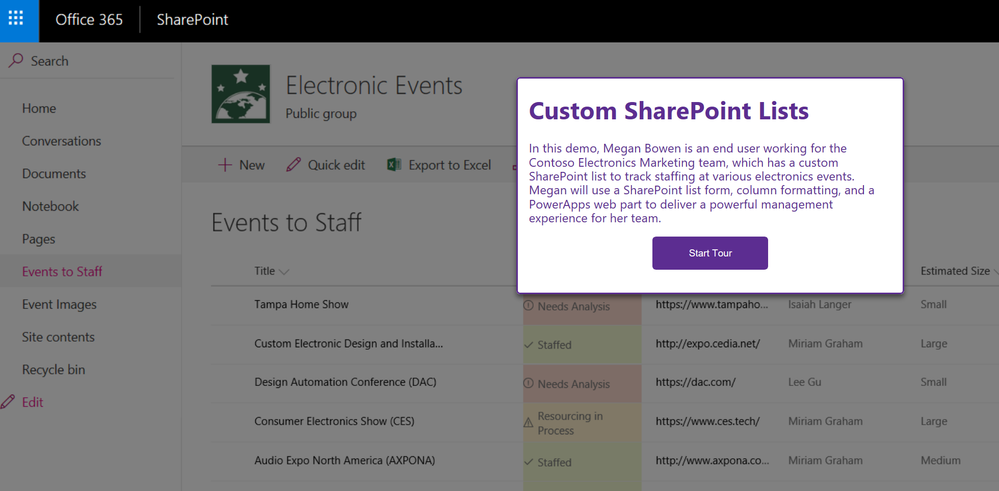The height and width of the screenshot is (491, 999).
Task: Click the Quick edit pencil icon
Action: point(293,165)
